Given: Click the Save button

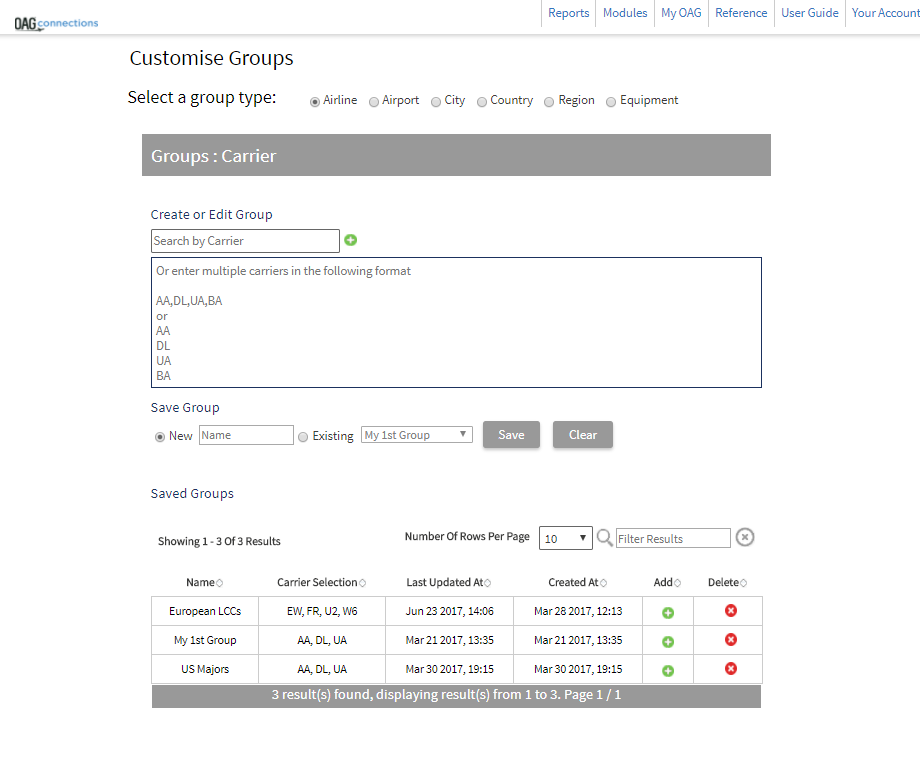Looking at the screenshot, I should (x=511, y=435).
